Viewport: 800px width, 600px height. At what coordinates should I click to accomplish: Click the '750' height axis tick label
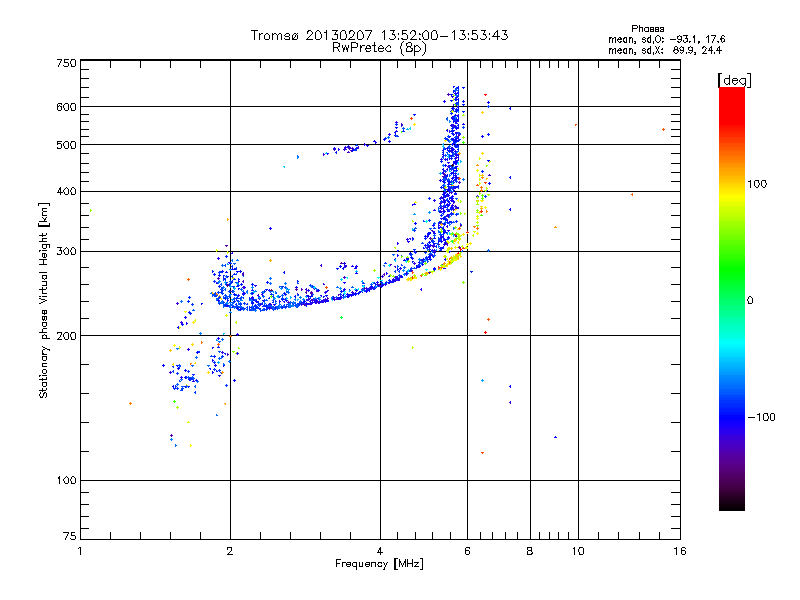tap(67, 63)
